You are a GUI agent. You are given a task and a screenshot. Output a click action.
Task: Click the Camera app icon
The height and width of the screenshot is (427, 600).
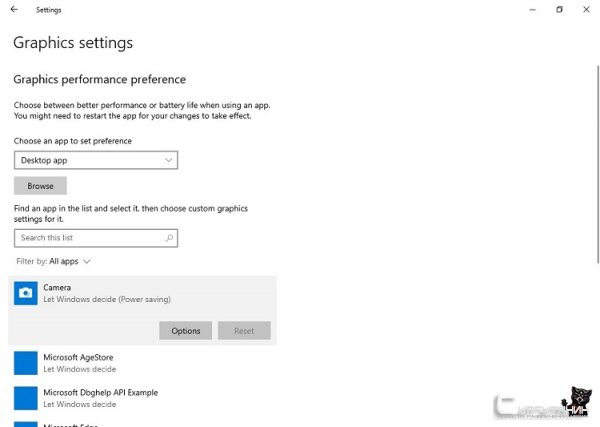(x=26, y=293)
